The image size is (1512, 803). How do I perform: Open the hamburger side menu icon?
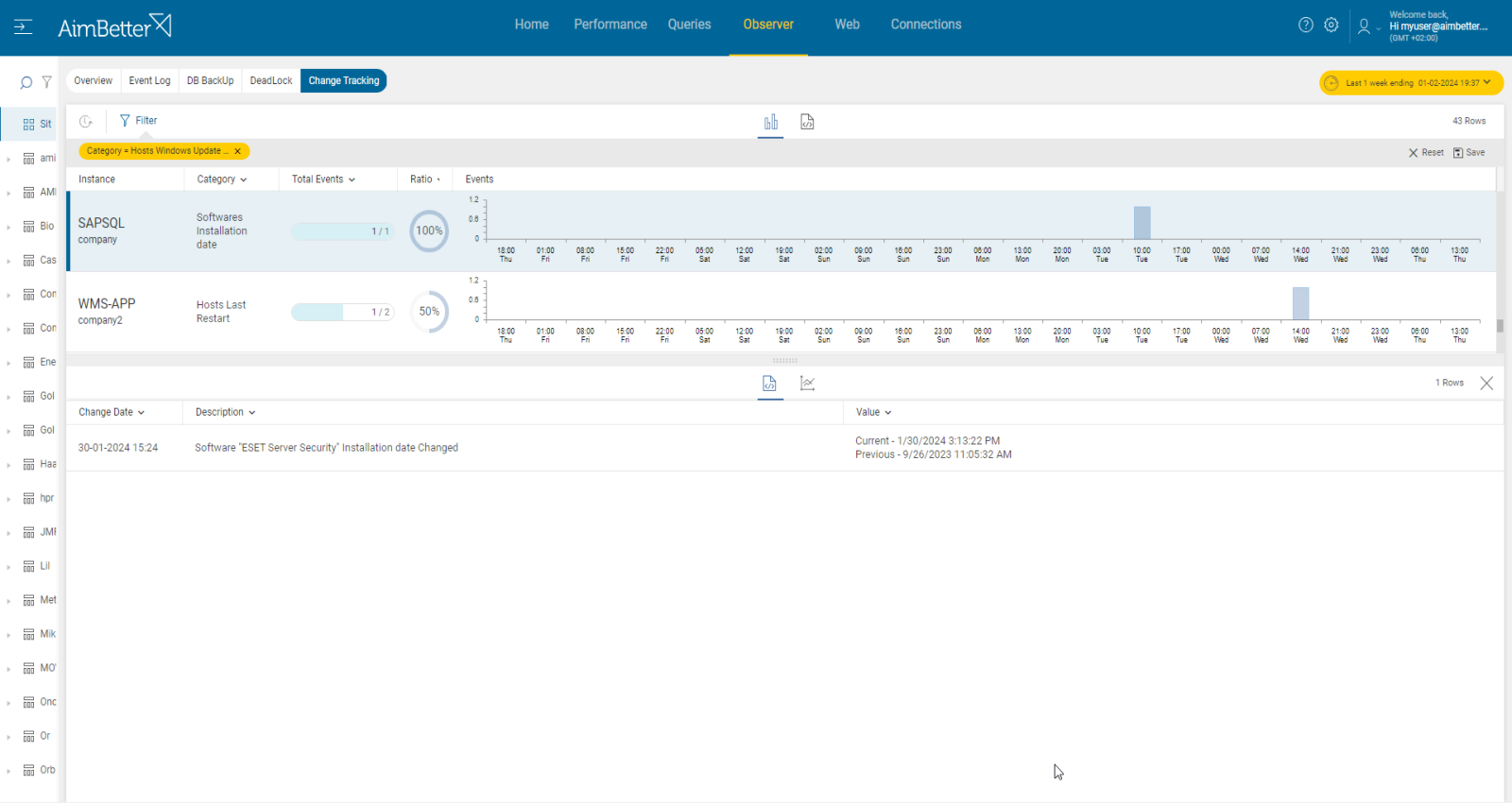tap(23, 26)
